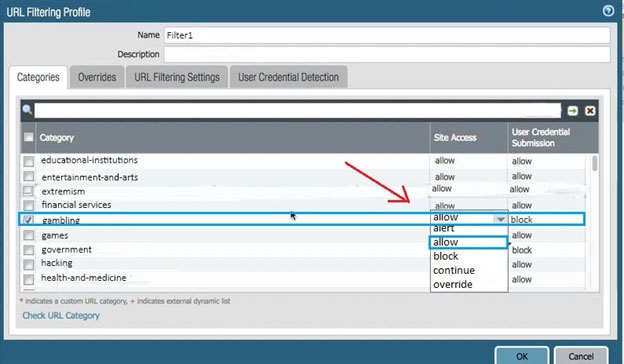
Task: Open the Check URL Category link
Action: point(61,315)
